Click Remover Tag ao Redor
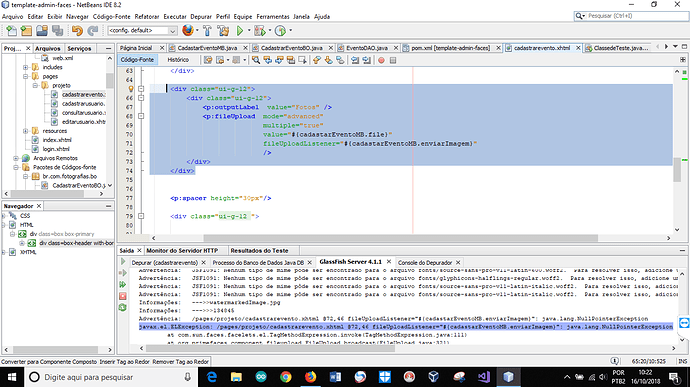Viewport: 690px width, 387px height. coord(180,362)
